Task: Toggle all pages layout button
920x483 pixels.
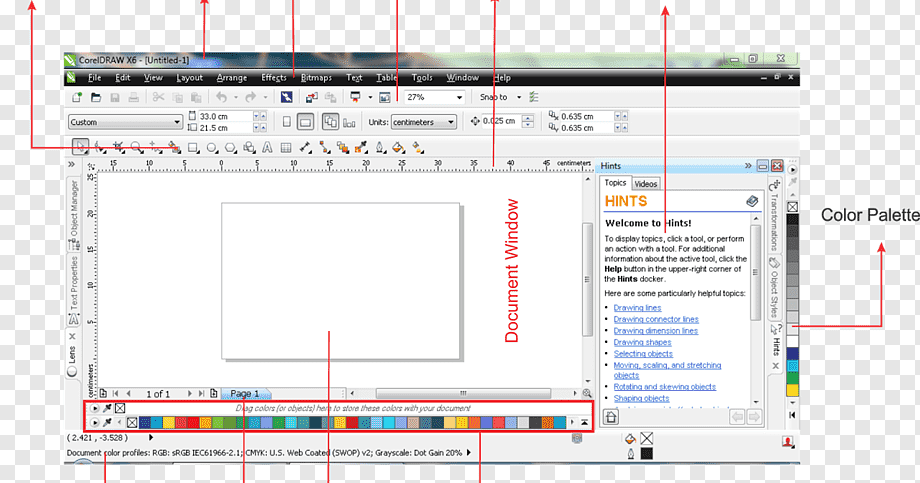Action: point(330,122)
